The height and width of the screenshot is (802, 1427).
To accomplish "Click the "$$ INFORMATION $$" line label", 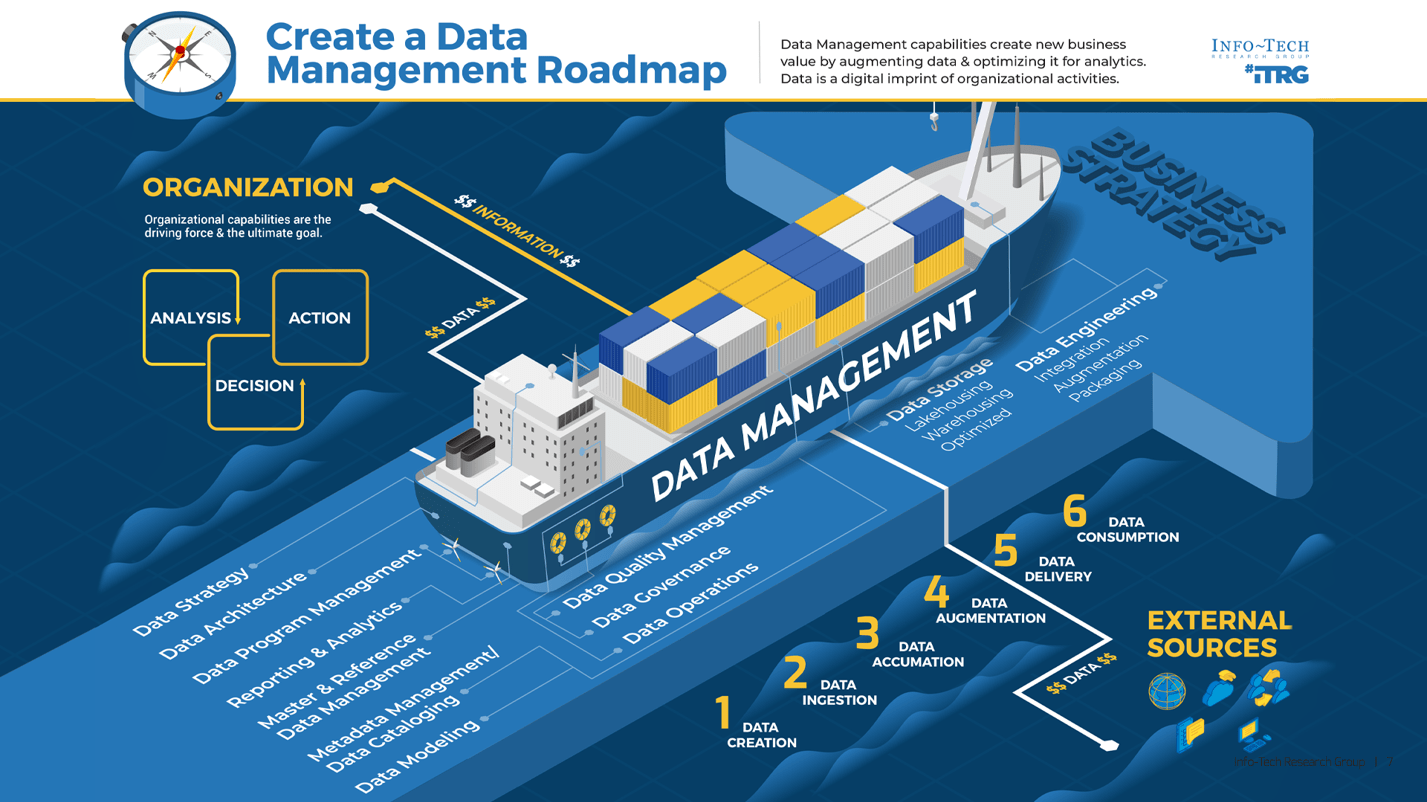I will pos(516,231).
